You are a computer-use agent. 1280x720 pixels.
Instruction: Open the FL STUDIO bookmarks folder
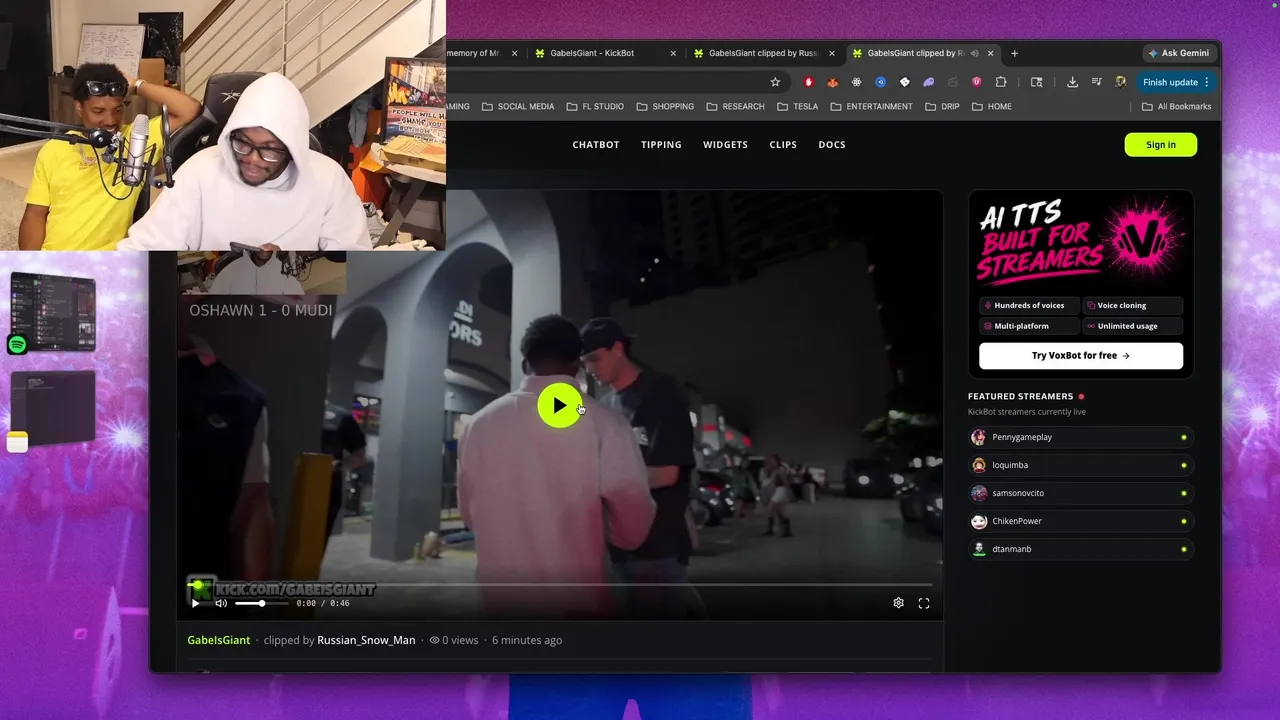595,106
